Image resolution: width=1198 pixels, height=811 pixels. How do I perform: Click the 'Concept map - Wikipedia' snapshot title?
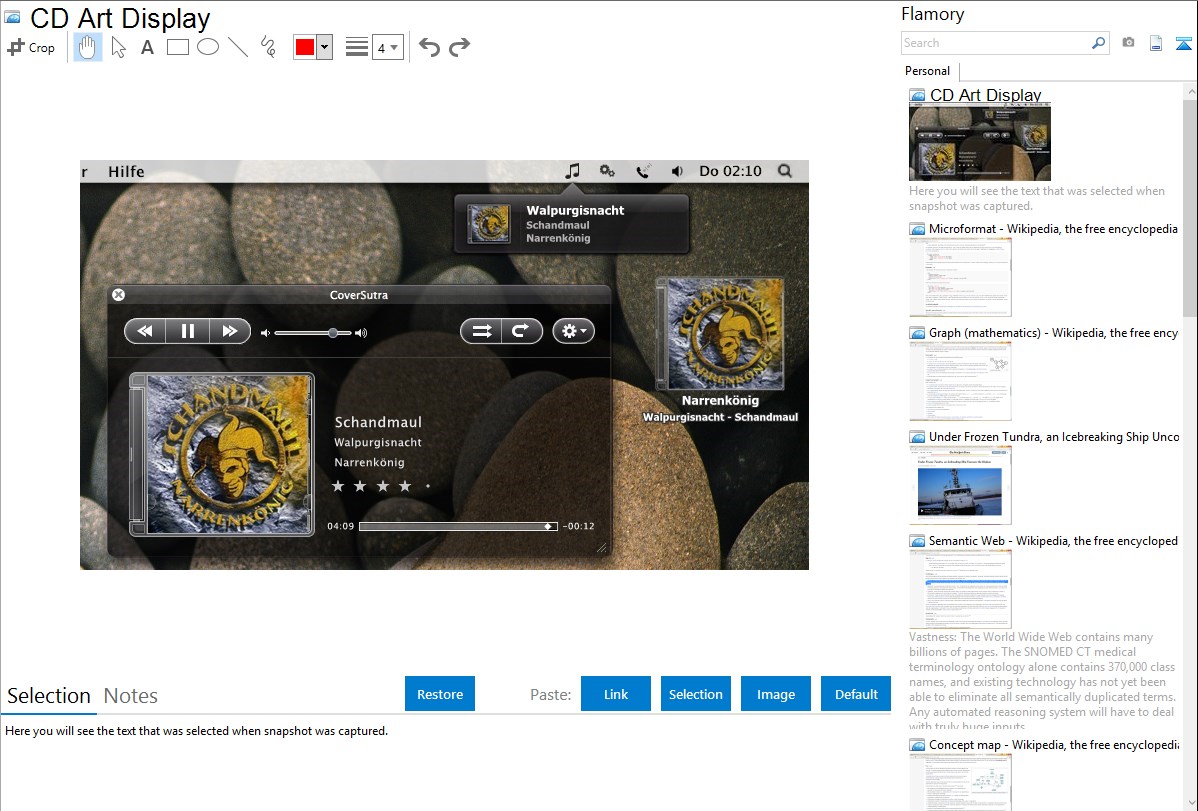[1053, 744]
